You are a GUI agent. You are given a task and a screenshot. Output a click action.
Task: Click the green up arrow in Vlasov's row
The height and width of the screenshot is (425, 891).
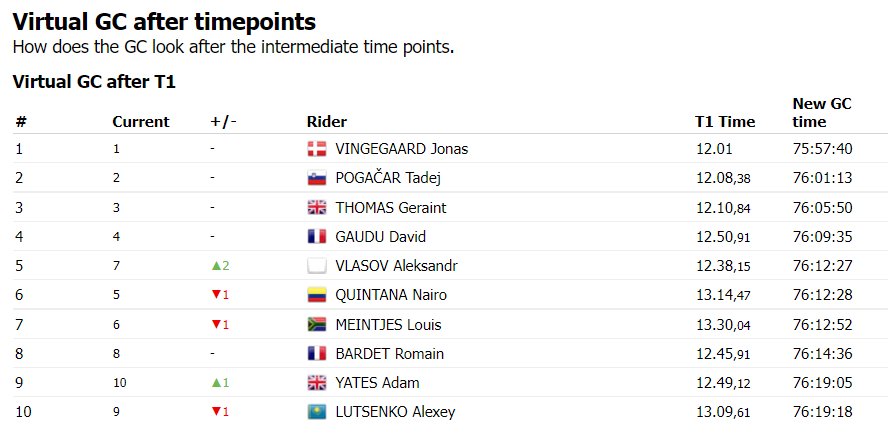click(x=215, y=266)
